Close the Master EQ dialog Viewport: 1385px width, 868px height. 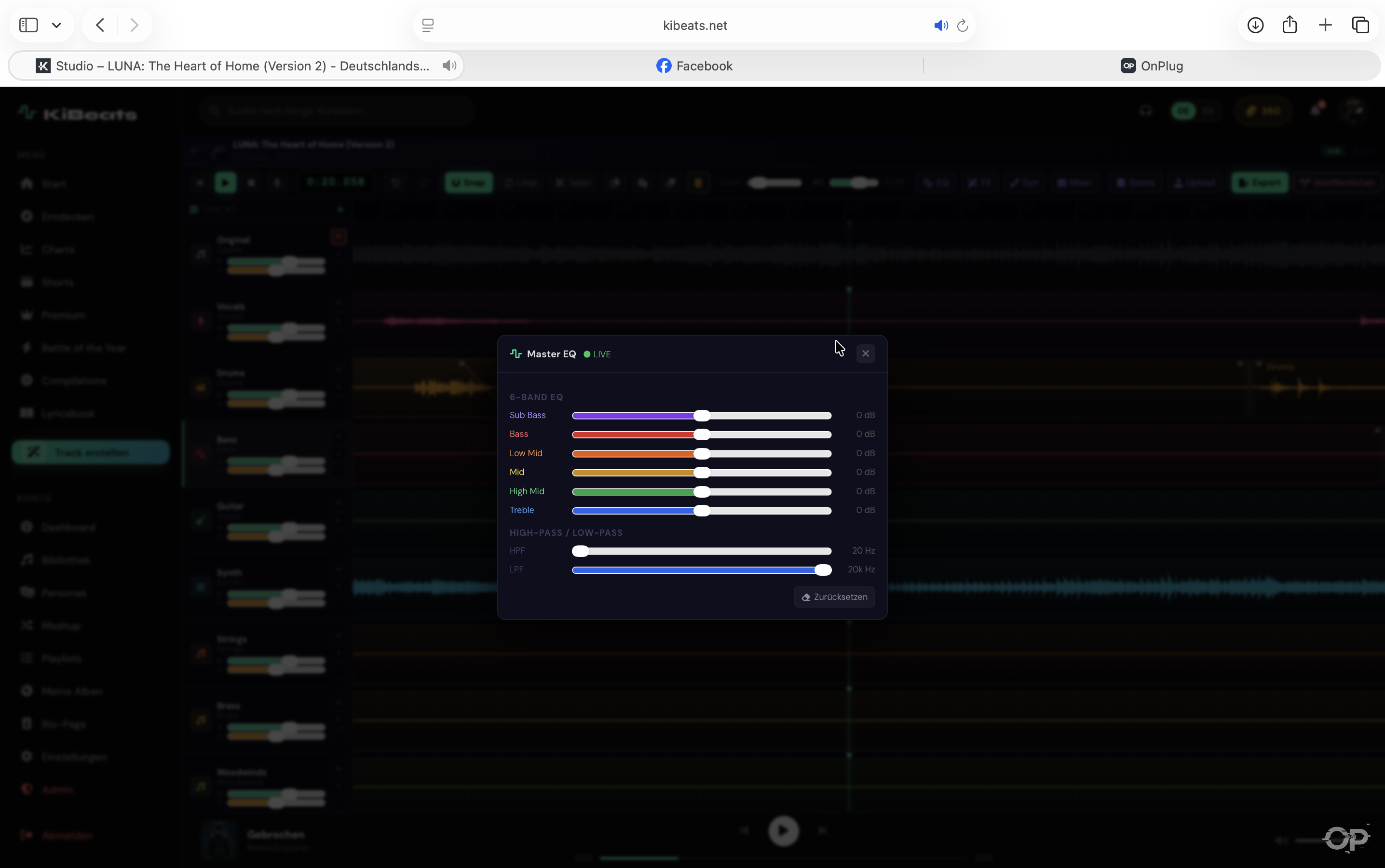tap(865, 353)
